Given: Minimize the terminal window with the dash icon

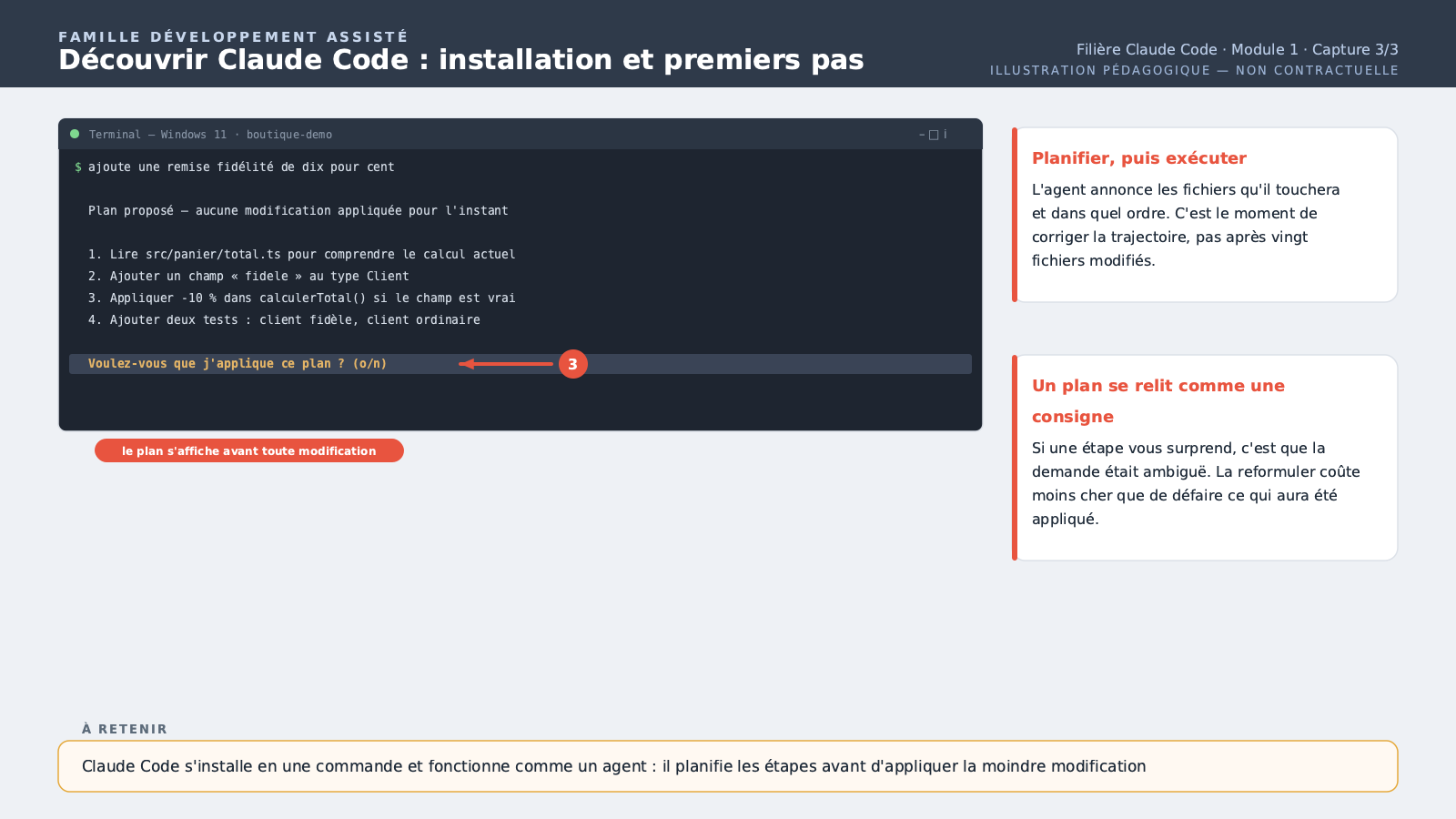Looking at the screenshot, I should pyautogui.click(x=922, y=135).
